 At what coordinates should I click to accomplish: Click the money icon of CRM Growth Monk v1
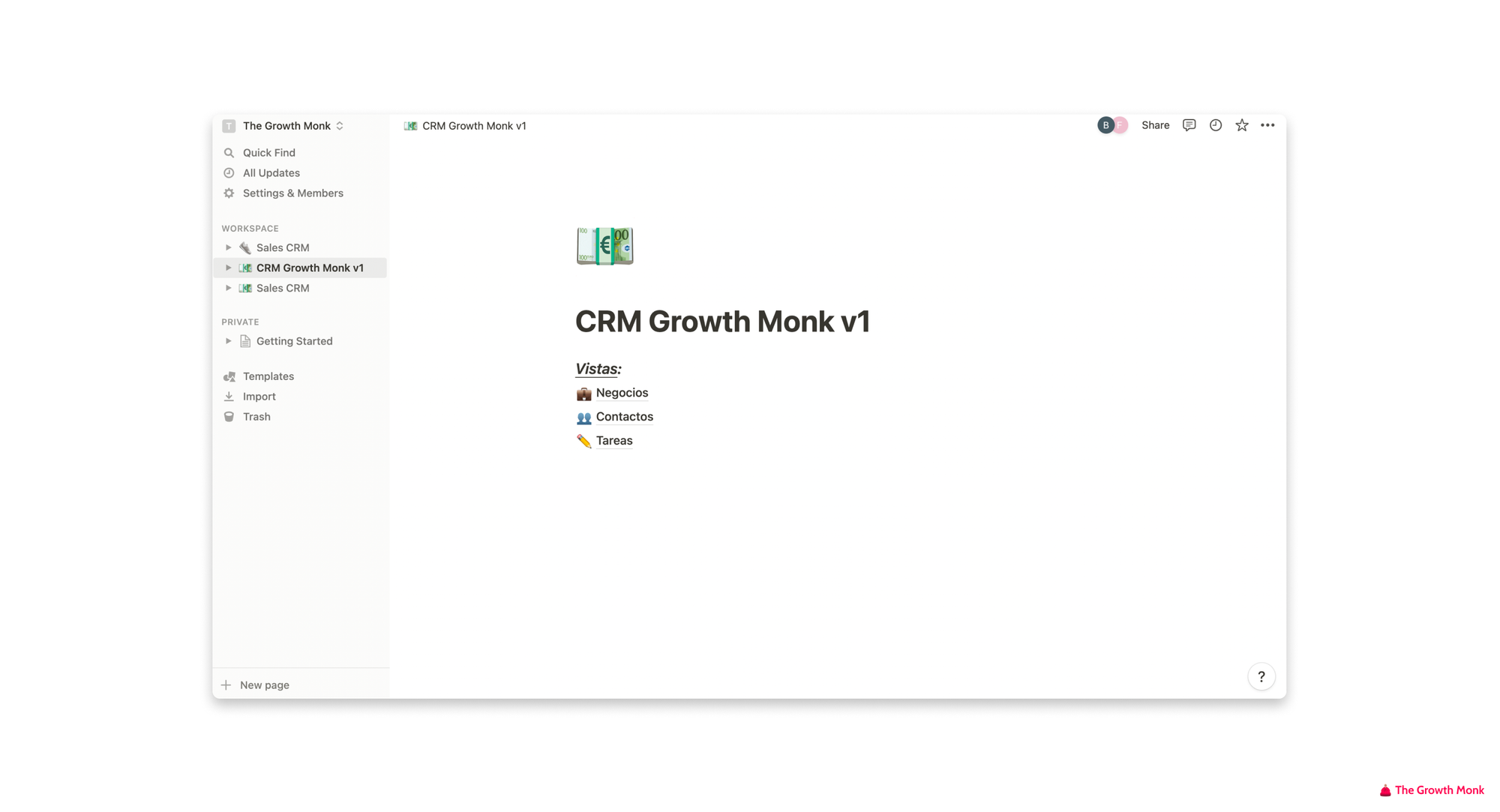(245, 268)
